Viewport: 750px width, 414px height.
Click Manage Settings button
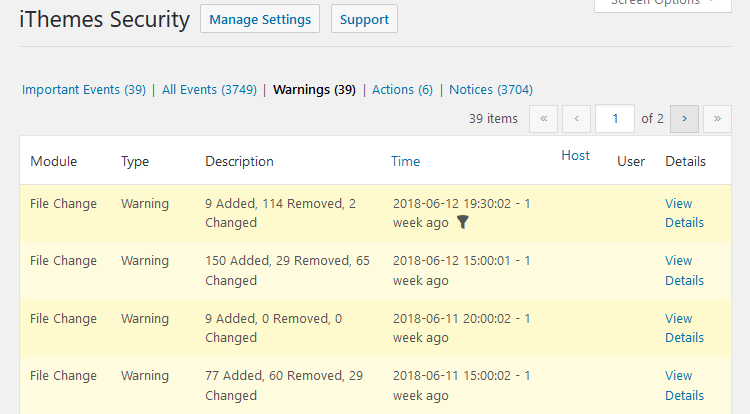click(260, 19)
